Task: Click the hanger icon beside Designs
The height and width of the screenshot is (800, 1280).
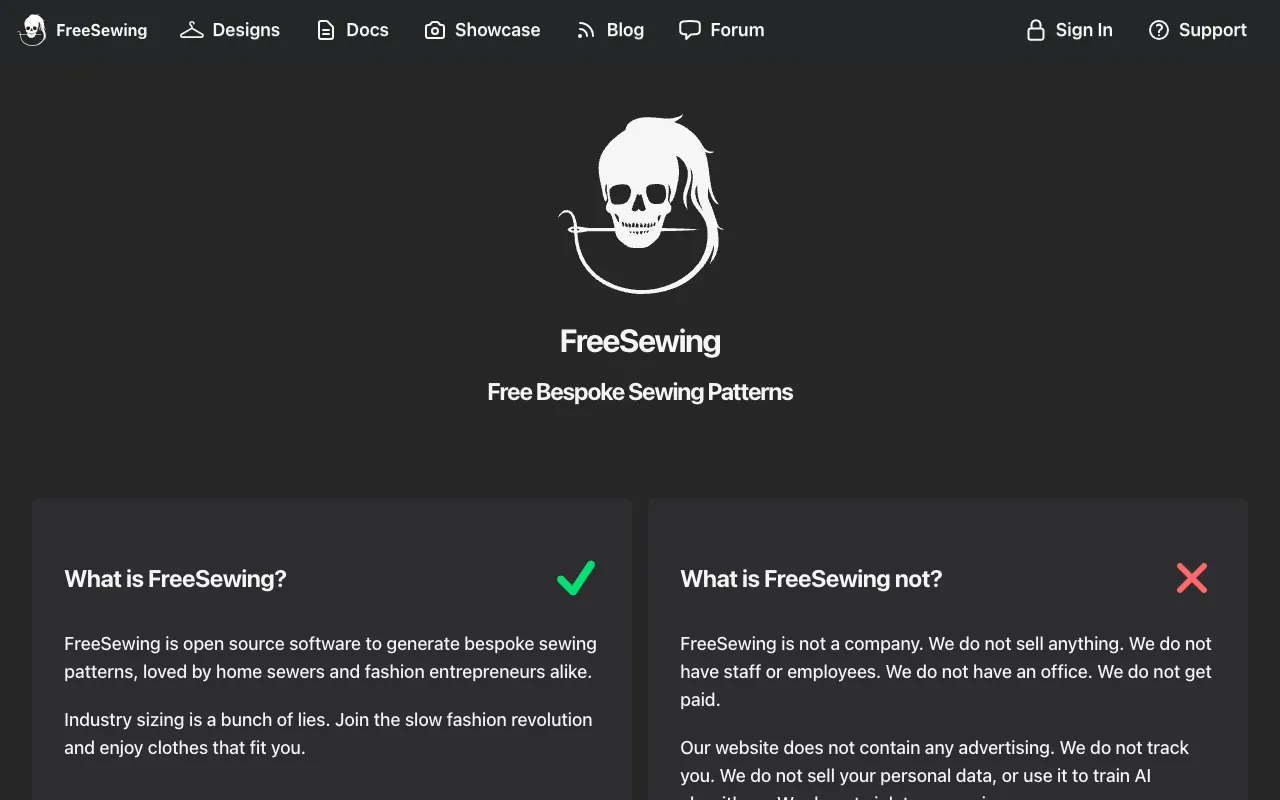Action: click(x=192, y=30)
